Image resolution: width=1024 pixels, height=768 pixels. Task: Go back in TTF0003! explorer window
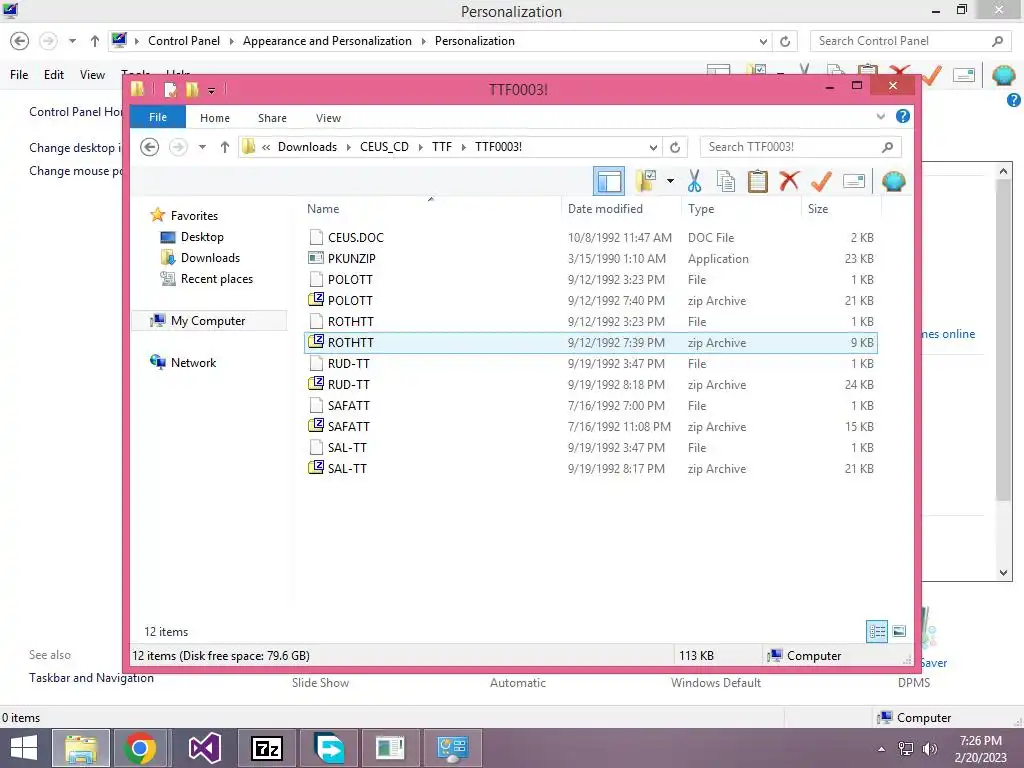point(150,147)
